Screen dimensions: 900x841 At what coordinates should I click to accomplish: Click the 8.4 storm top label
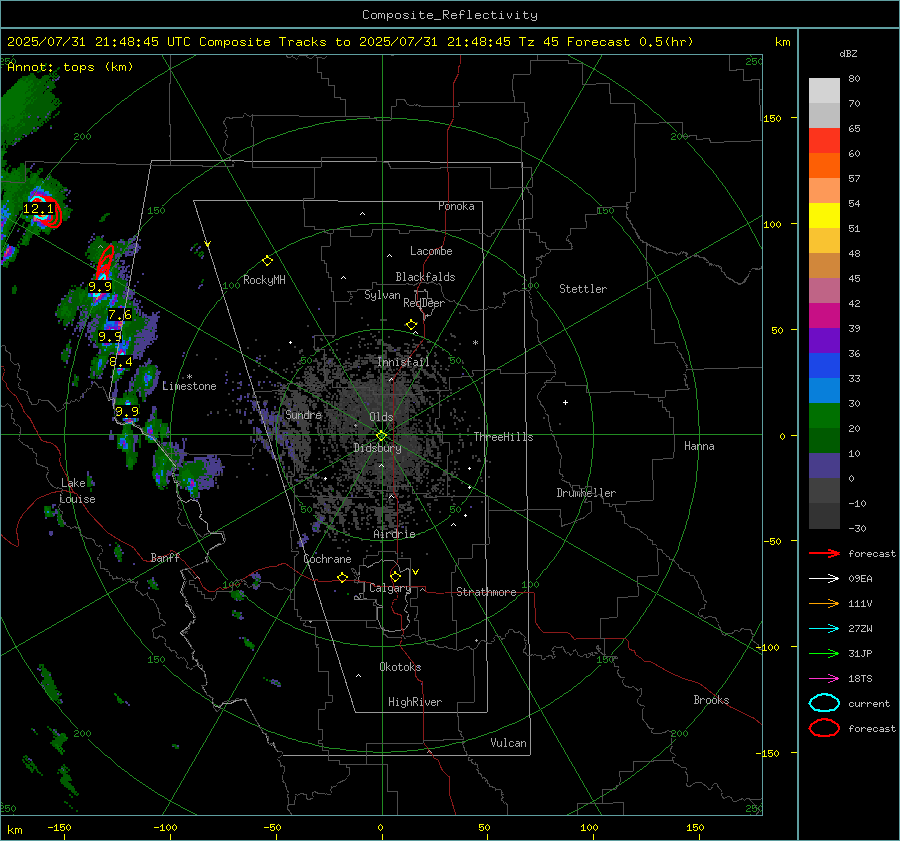click(x=121, y=362)
